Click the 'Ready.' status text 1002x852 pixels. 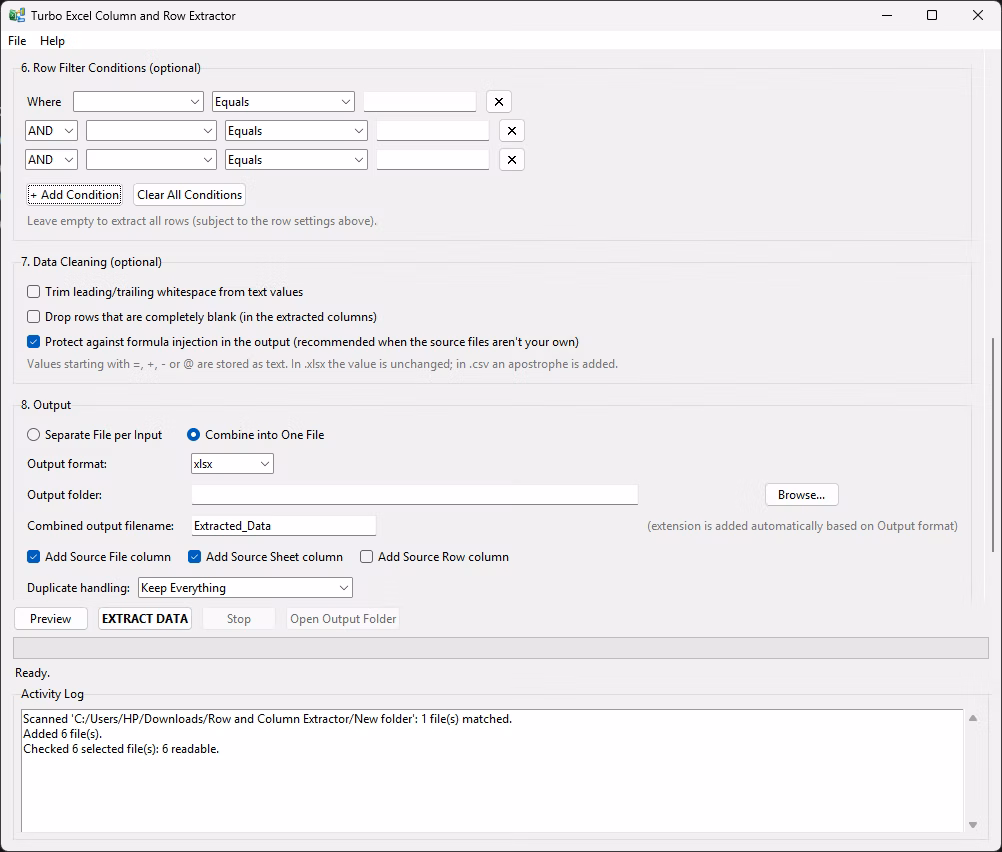pos(33,673)
